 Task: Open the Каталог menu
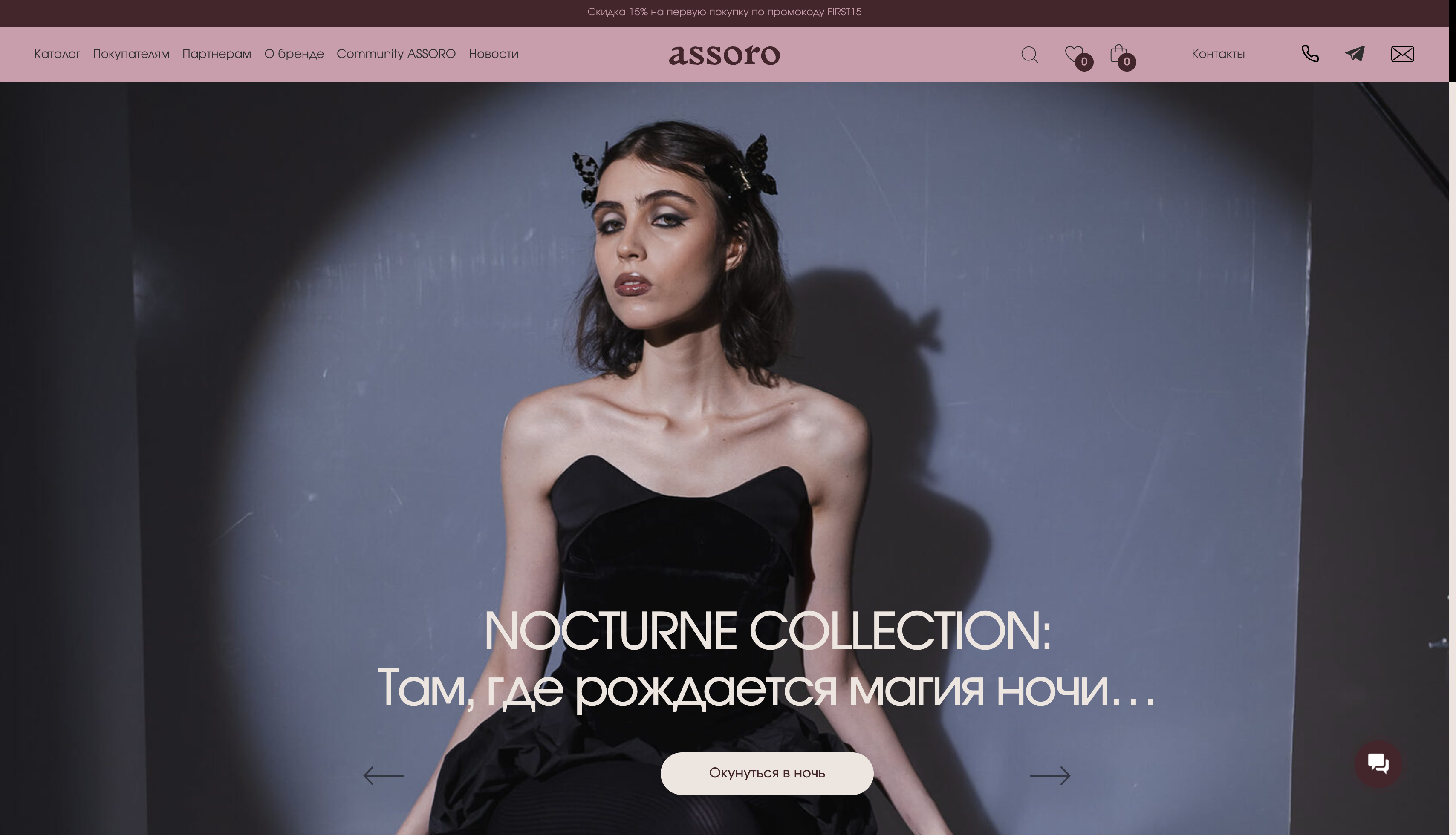57,54
